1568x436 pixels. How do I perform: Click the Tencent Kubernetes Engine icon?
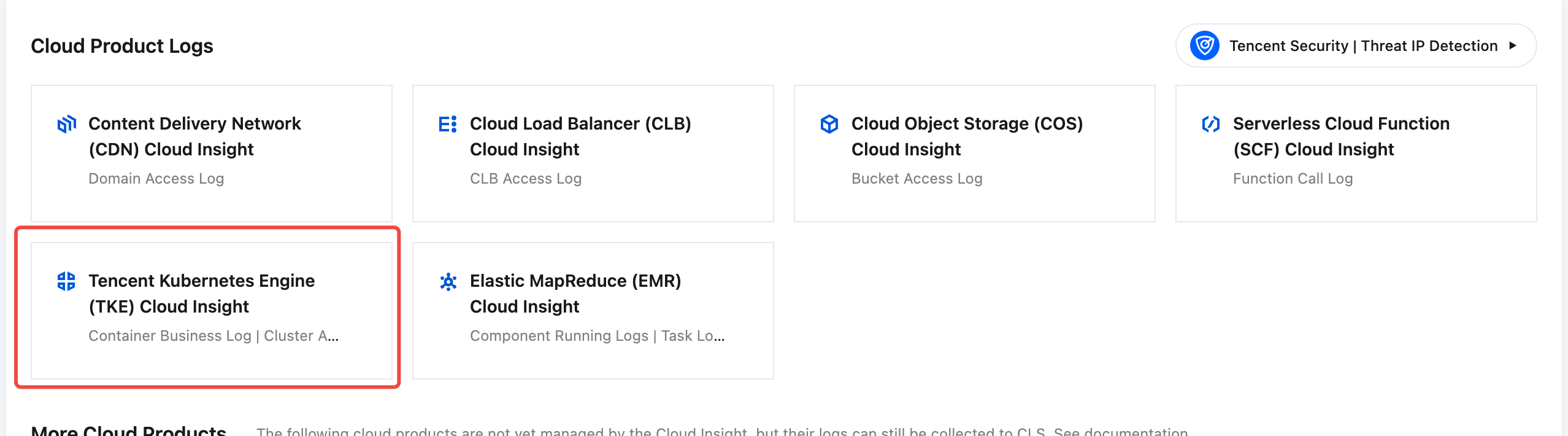pyautogui.click(x=66, y=281)
